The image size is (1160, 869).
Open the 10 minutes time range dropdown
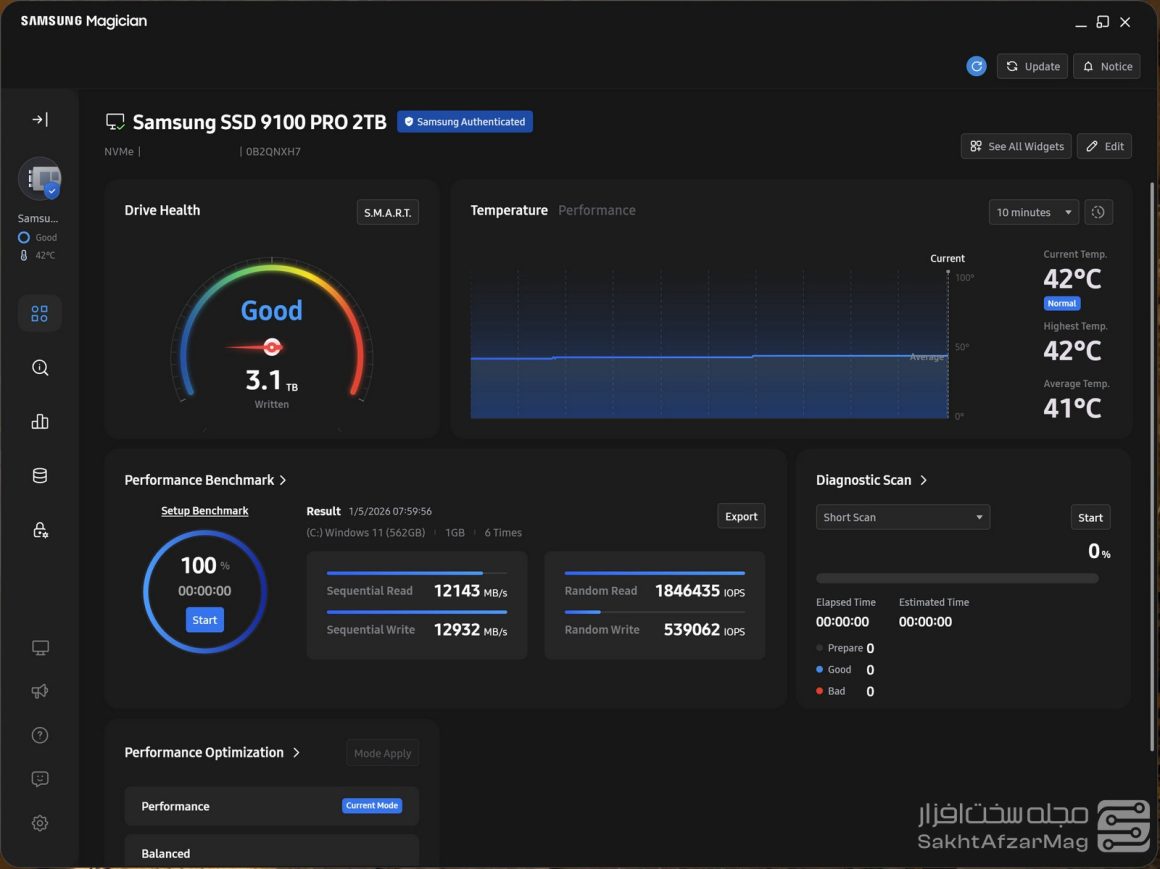(1033, 212)
